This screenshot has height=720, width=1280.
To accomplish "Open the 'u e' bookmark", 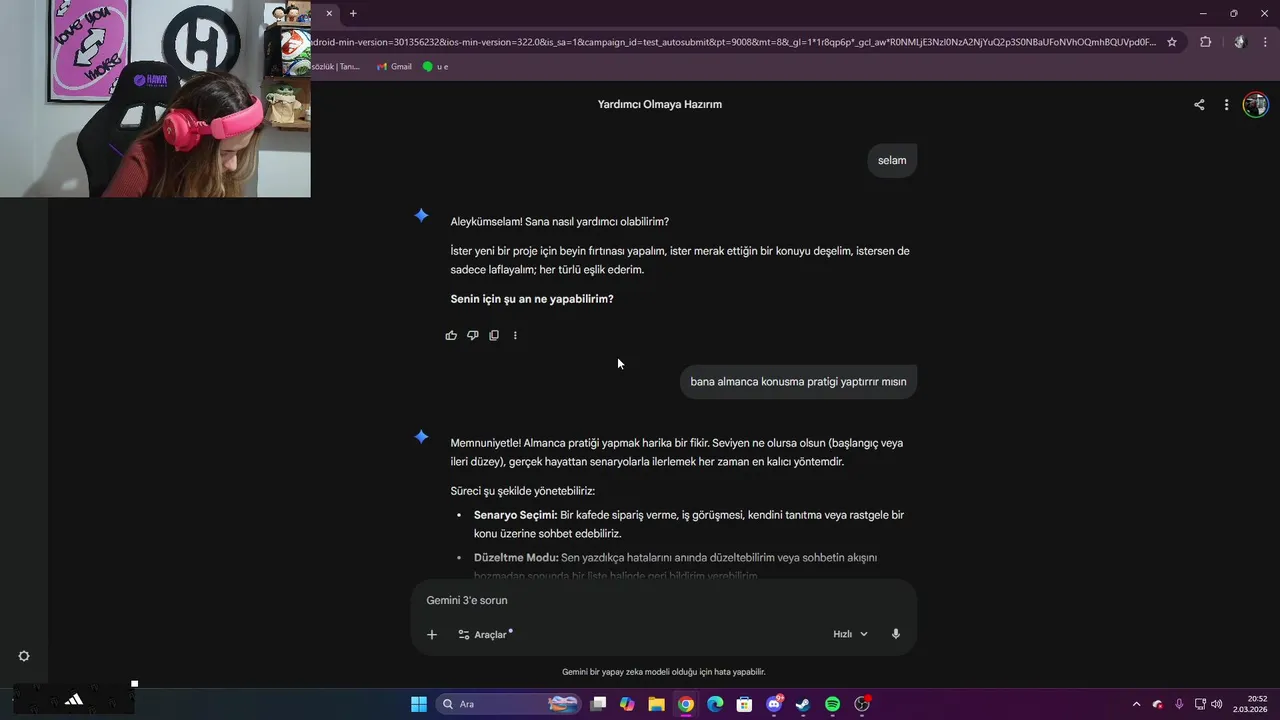I will [435, 66].
